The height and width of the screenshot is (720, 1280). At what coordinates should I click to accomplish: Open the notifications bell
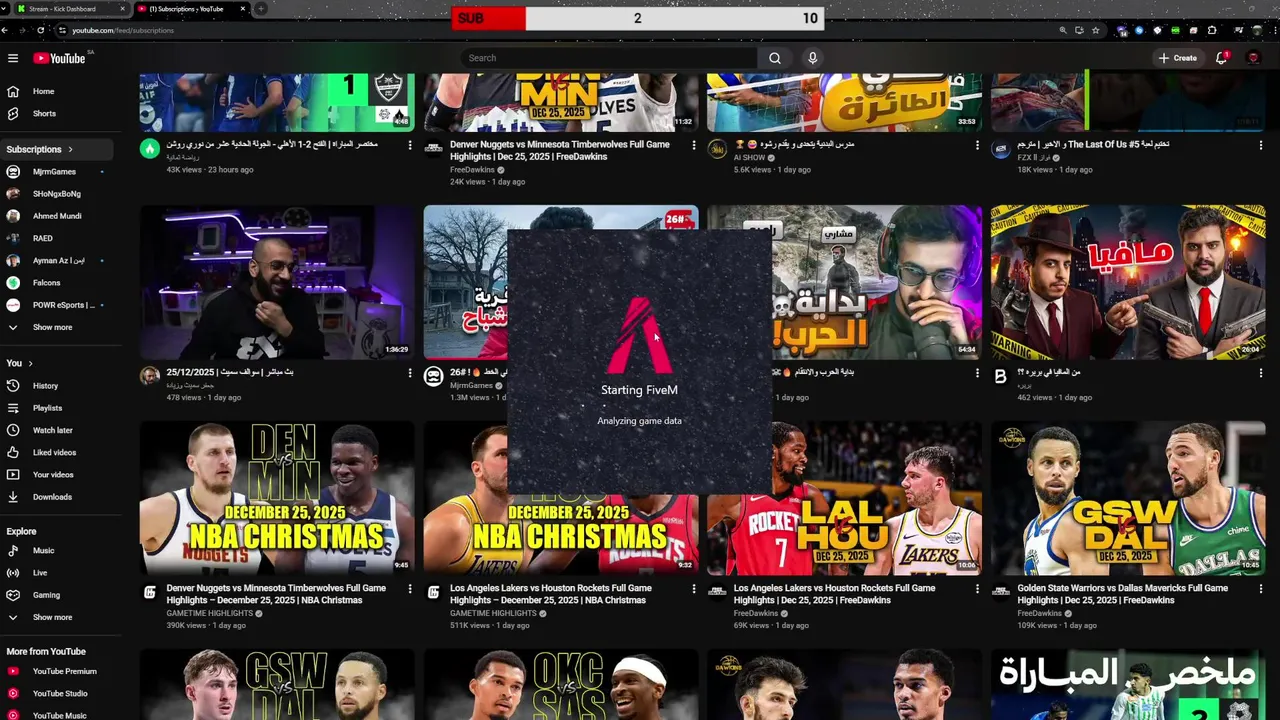coord(1221,58)
